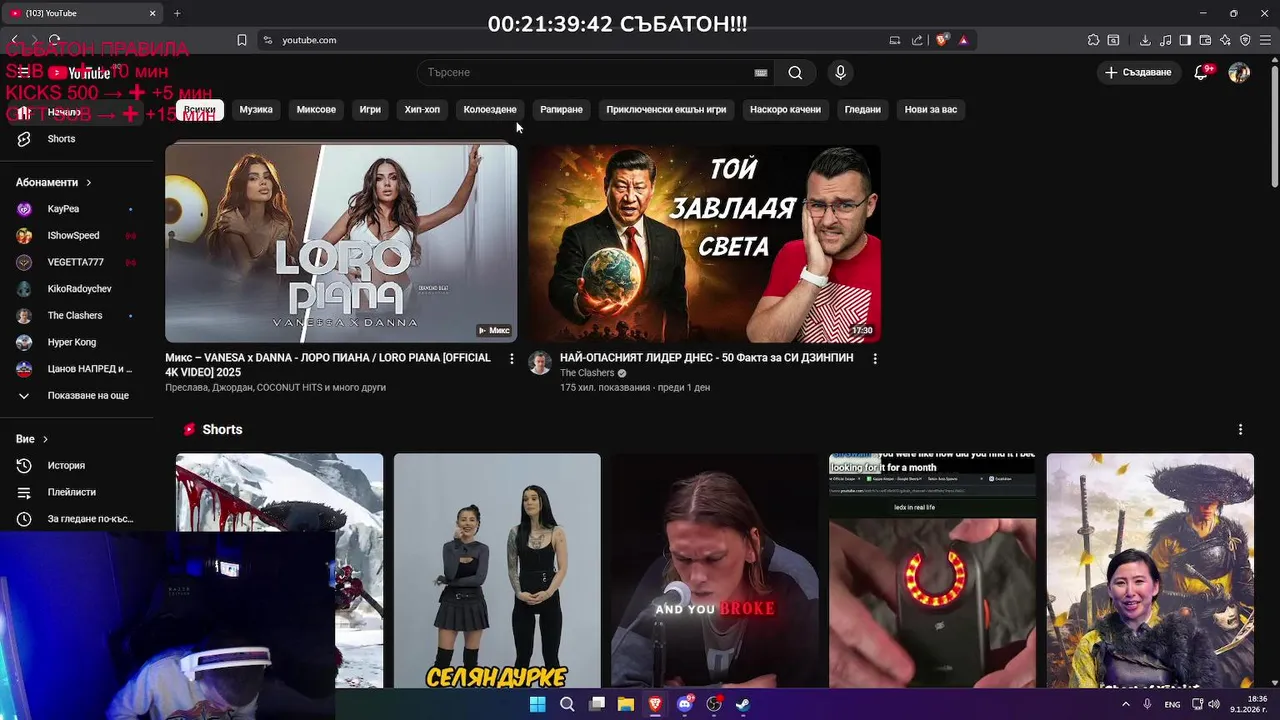Open the ledx in real life short

pos(932,570)
